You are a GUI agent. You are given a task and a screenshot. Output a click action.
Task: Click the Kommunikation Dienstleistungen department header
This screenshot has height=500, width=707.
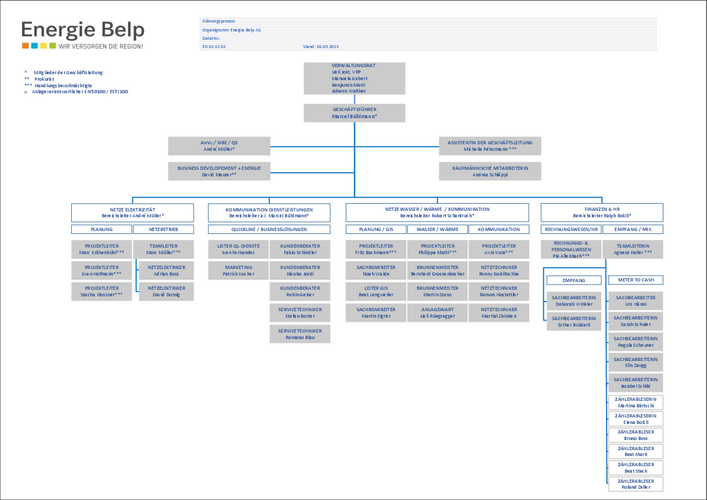[269, 212]
